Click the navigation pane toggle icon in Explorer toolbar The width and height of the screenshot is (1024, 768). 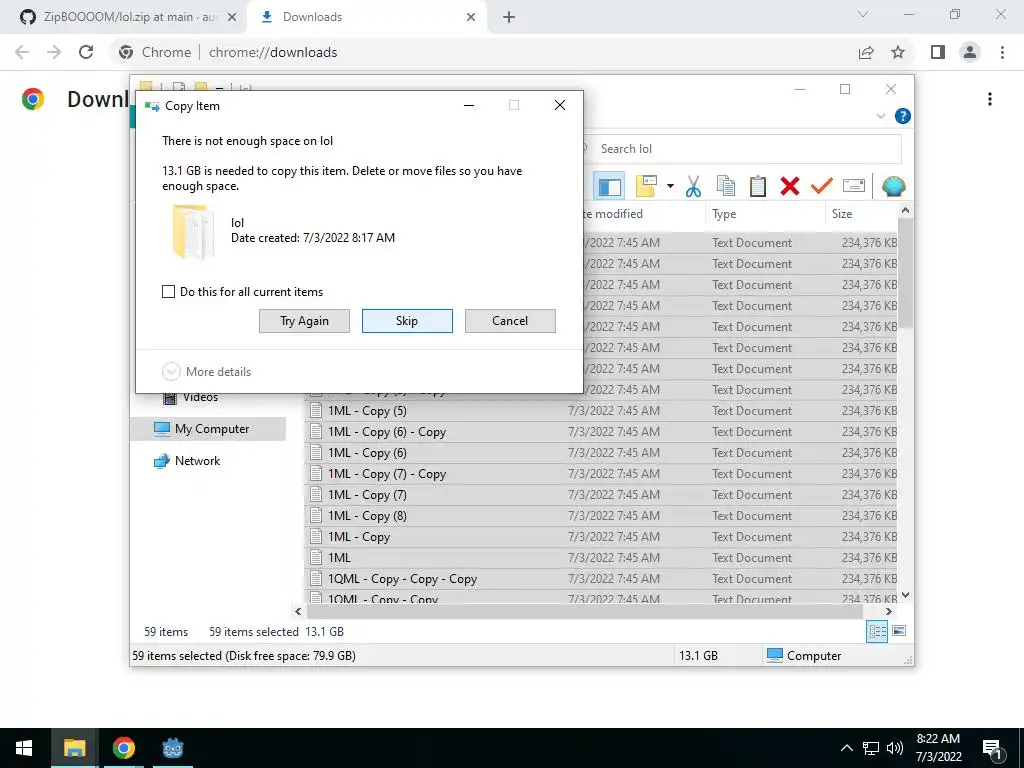pos(609,186)
